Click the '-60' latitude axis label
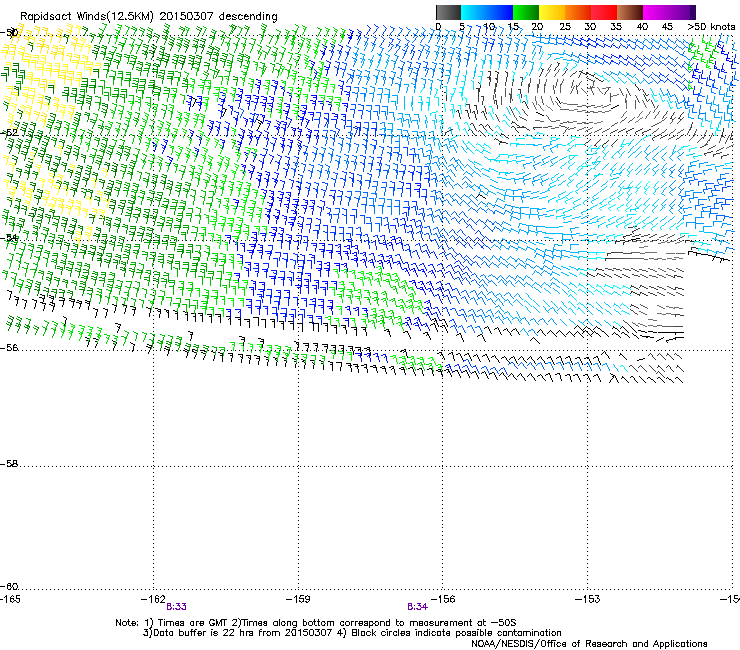Image resolution: width=740 pixels, height=650 pixels. click(9, 587)
